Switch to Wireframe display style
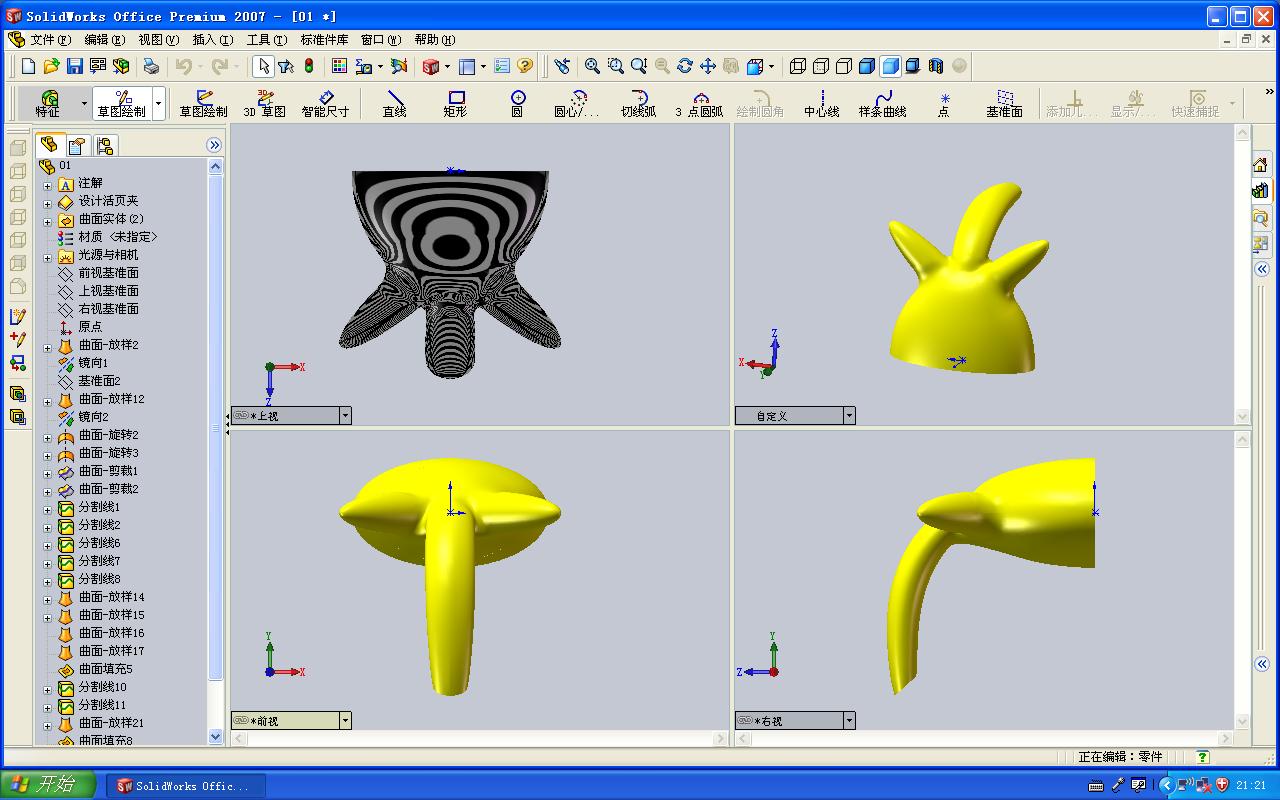Viewport: 1280px width, 800px height. 798,66
